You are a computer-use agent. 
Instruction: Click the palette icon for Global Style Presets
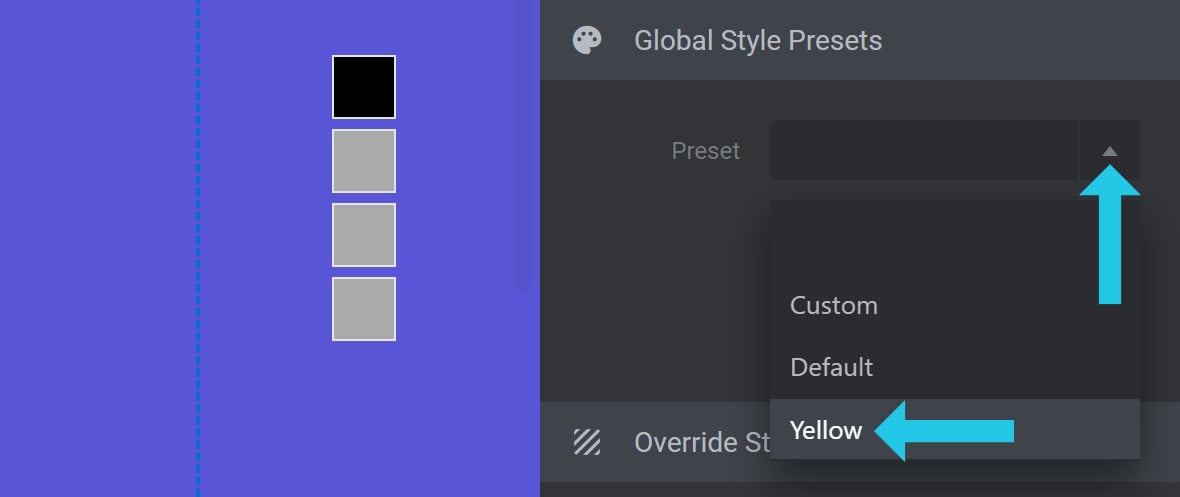click(x=587, y=41)
